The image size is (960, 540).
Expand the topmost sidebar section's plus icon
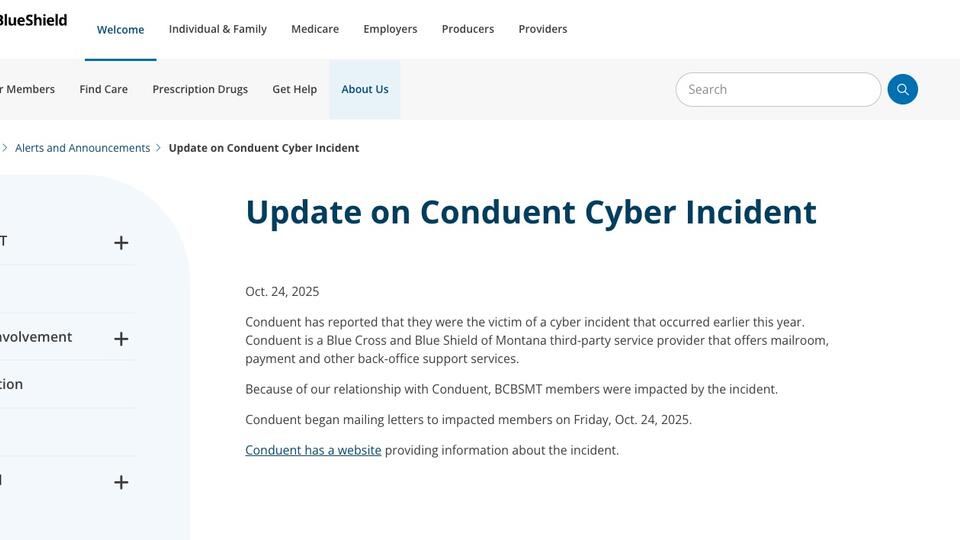click(121, 243)
